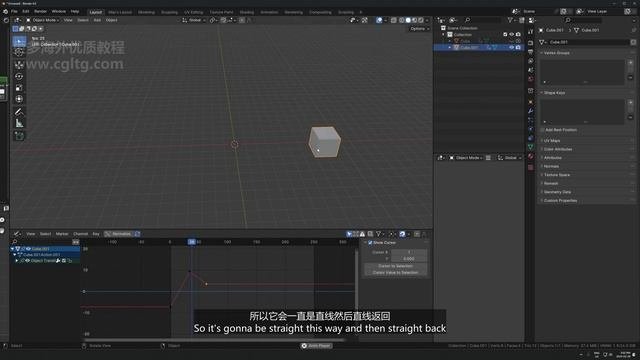Image resolution: width=640 pixels, height=360 pixels.
Task: Add a new vertex group with plus button
Action: pyautogui.click(x=631, y=62)
